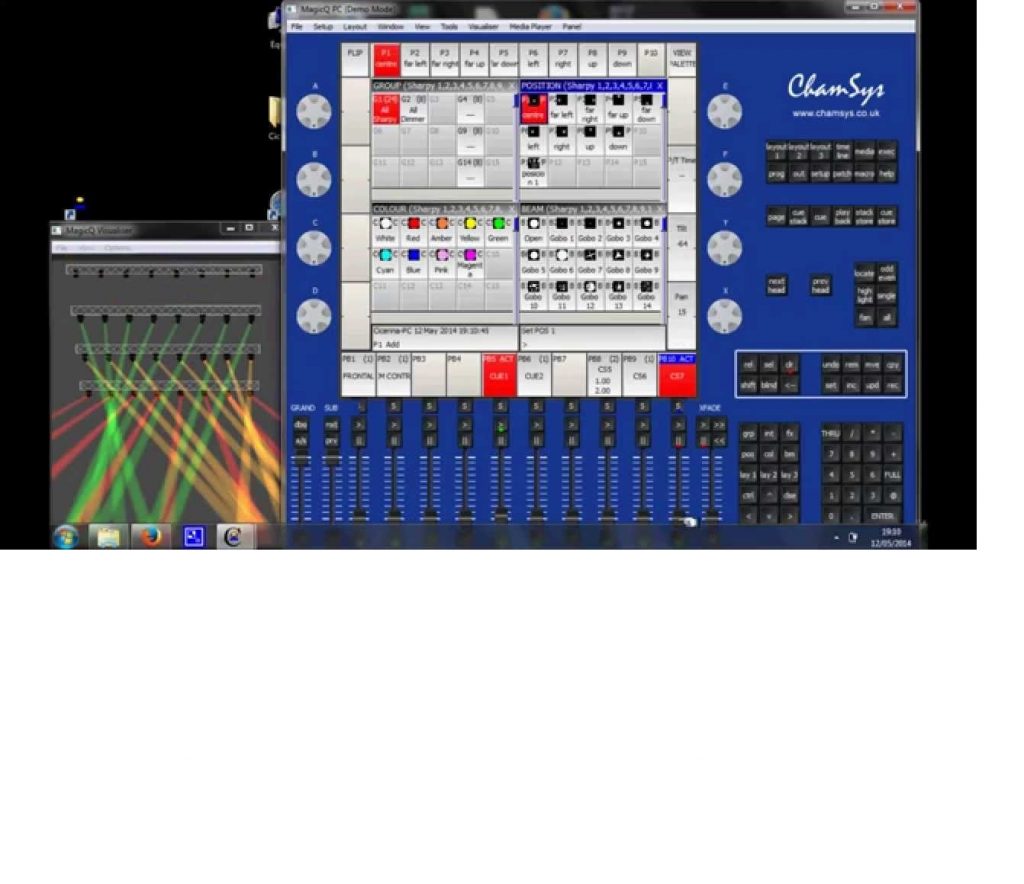The width and height of the screenshot is (1024, 884).
Task: Choose 'centre' palette in the Position window
Action: click(533, 108)
